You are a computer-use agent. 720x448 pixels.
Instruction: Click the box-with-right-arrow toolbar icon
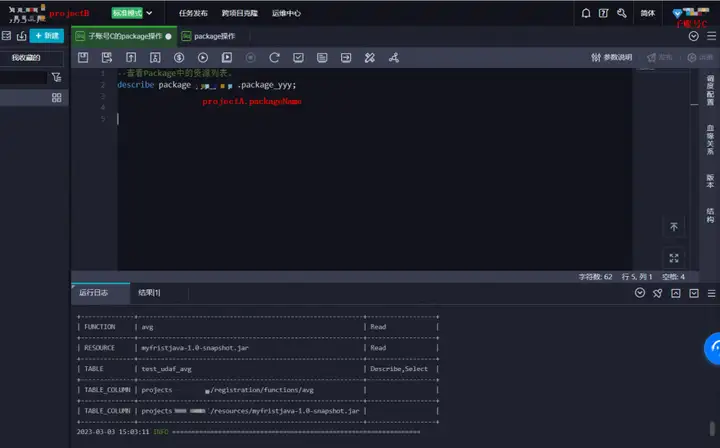(x=346, y=57)
